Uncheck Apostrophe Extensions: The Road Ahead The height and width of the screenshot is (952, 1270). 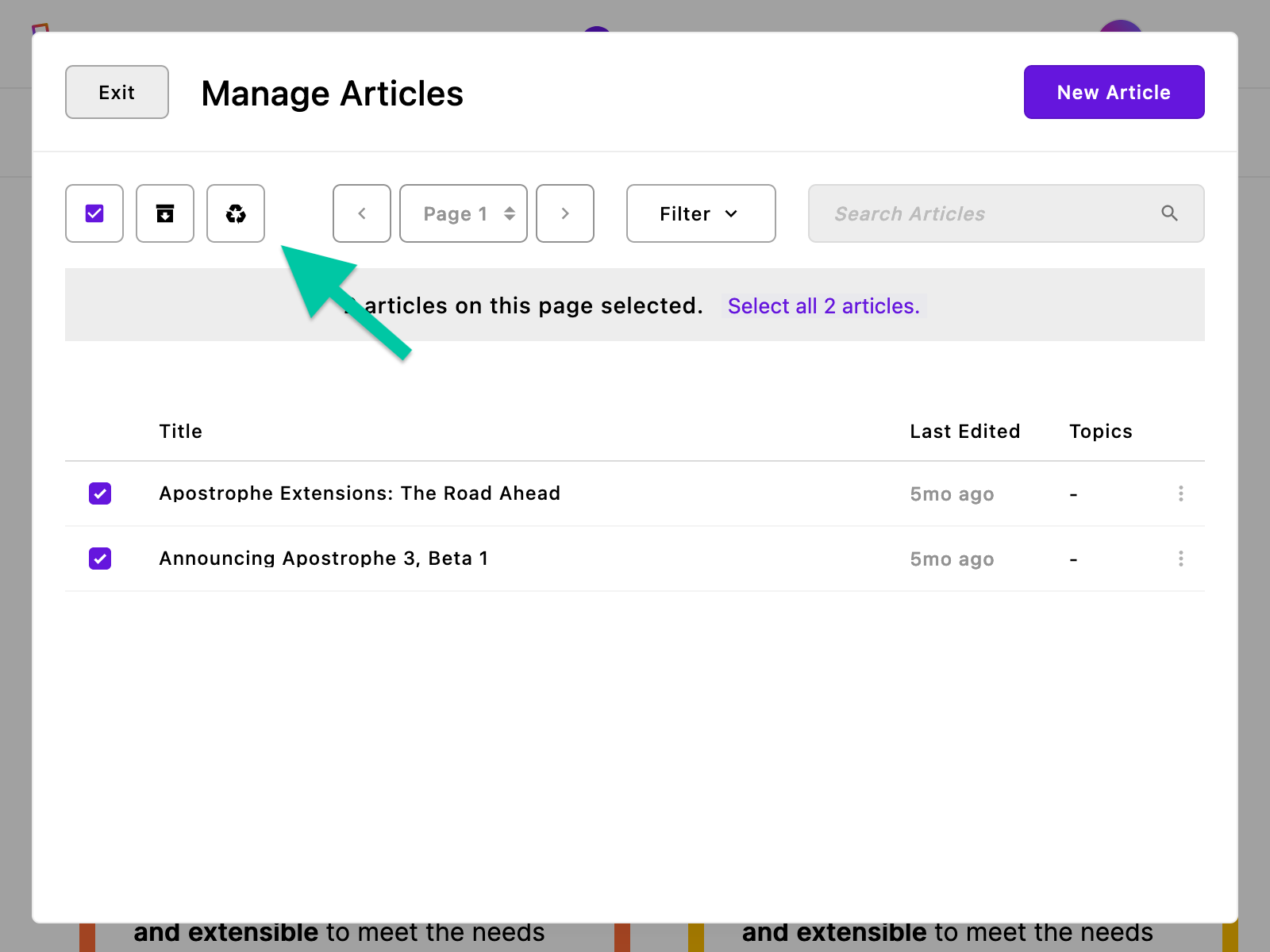100,493
